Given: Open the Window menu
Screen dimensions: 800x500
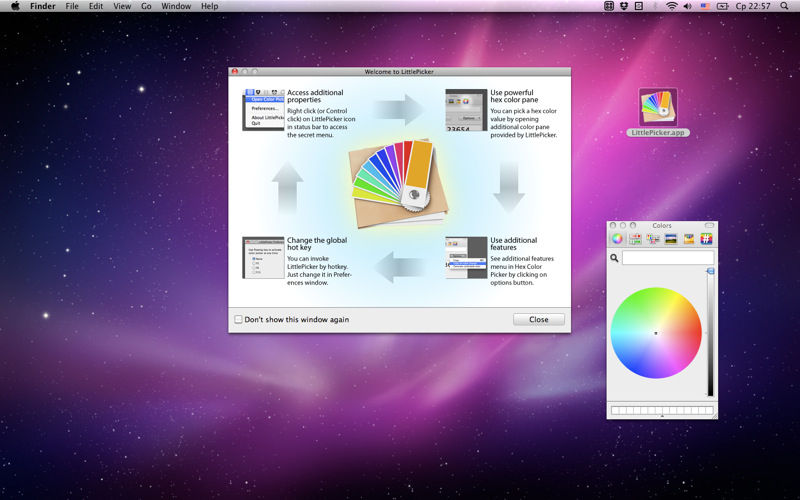Looking at the screenshot, I should pos(176,6).
